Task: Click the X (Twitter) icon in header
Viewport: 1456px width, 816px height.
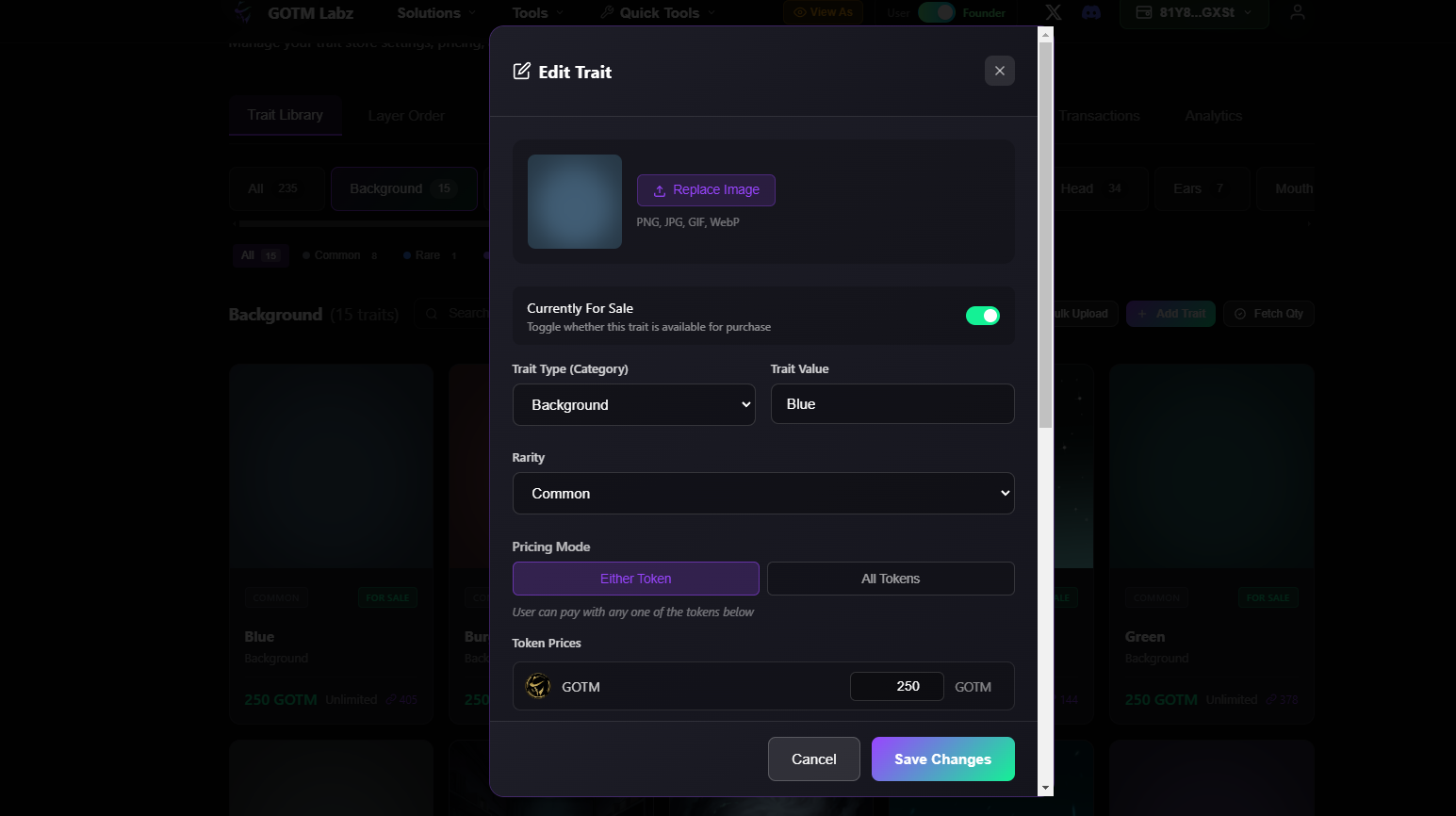Action: [x=1053, y=12]
